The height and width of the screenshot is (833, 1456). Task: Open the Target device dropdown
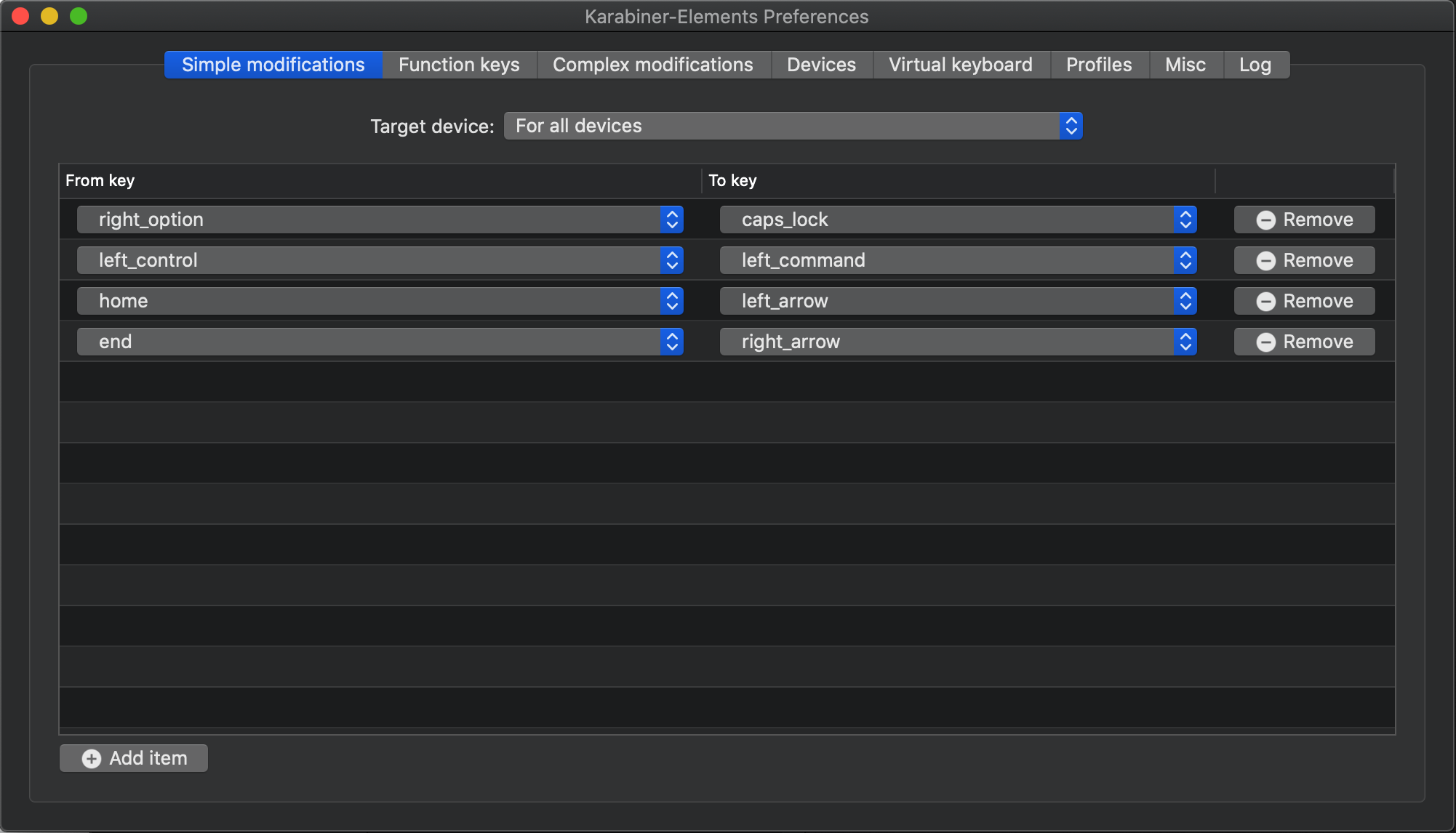tap(793, 126)
